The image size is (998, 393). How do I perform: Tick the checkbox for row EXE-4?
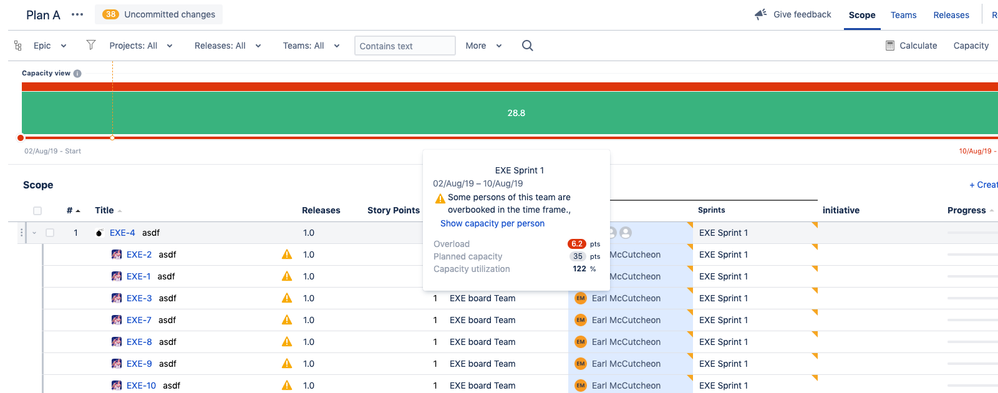50,233
